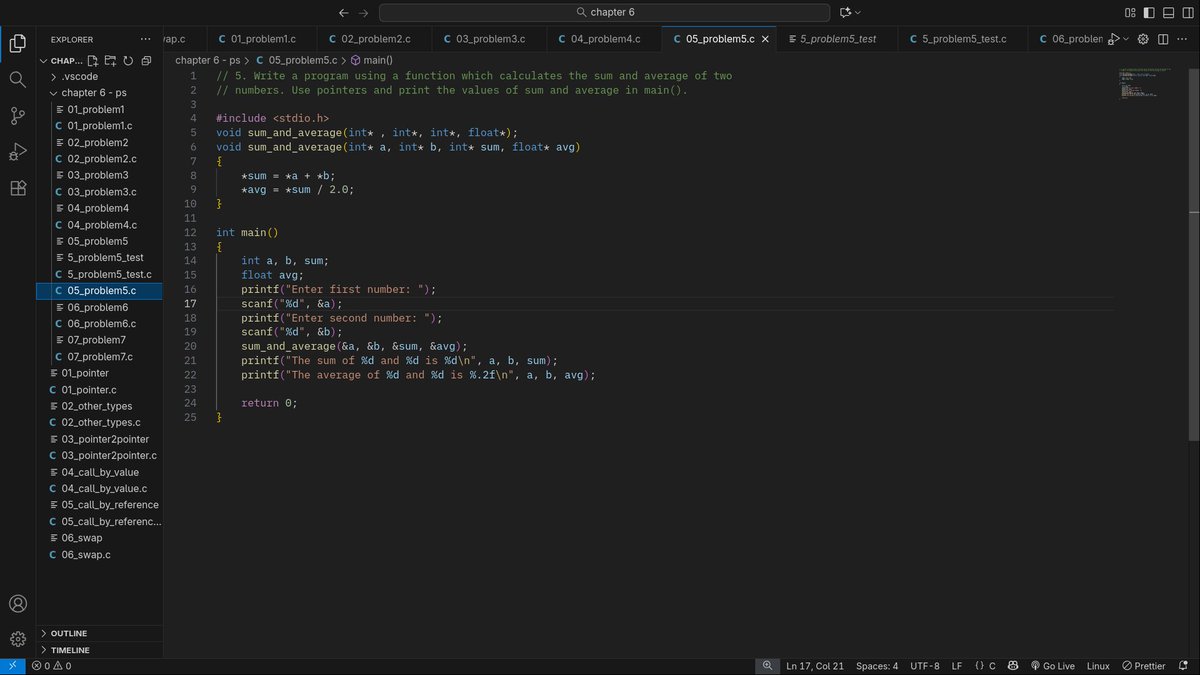Screen dimensions: 1200x675
Task: Click the errors and warnings indicator
Action: point(50,666)
